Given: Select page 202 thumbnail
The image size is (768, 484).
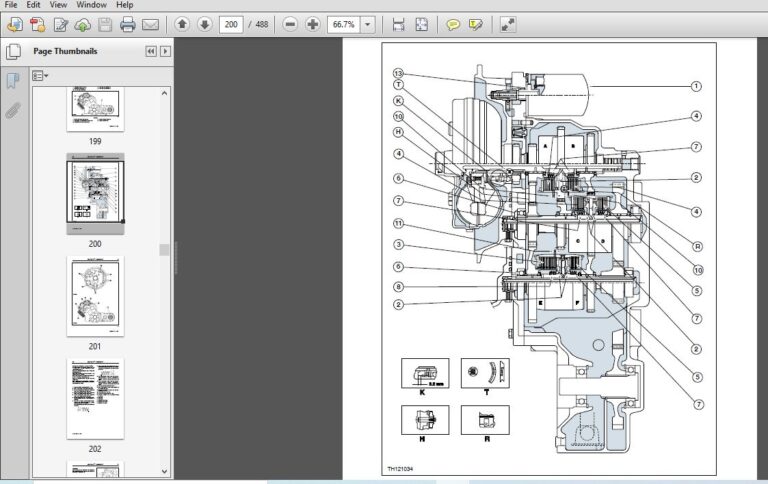Looking at the screenshot, I should tap(96, 398).
